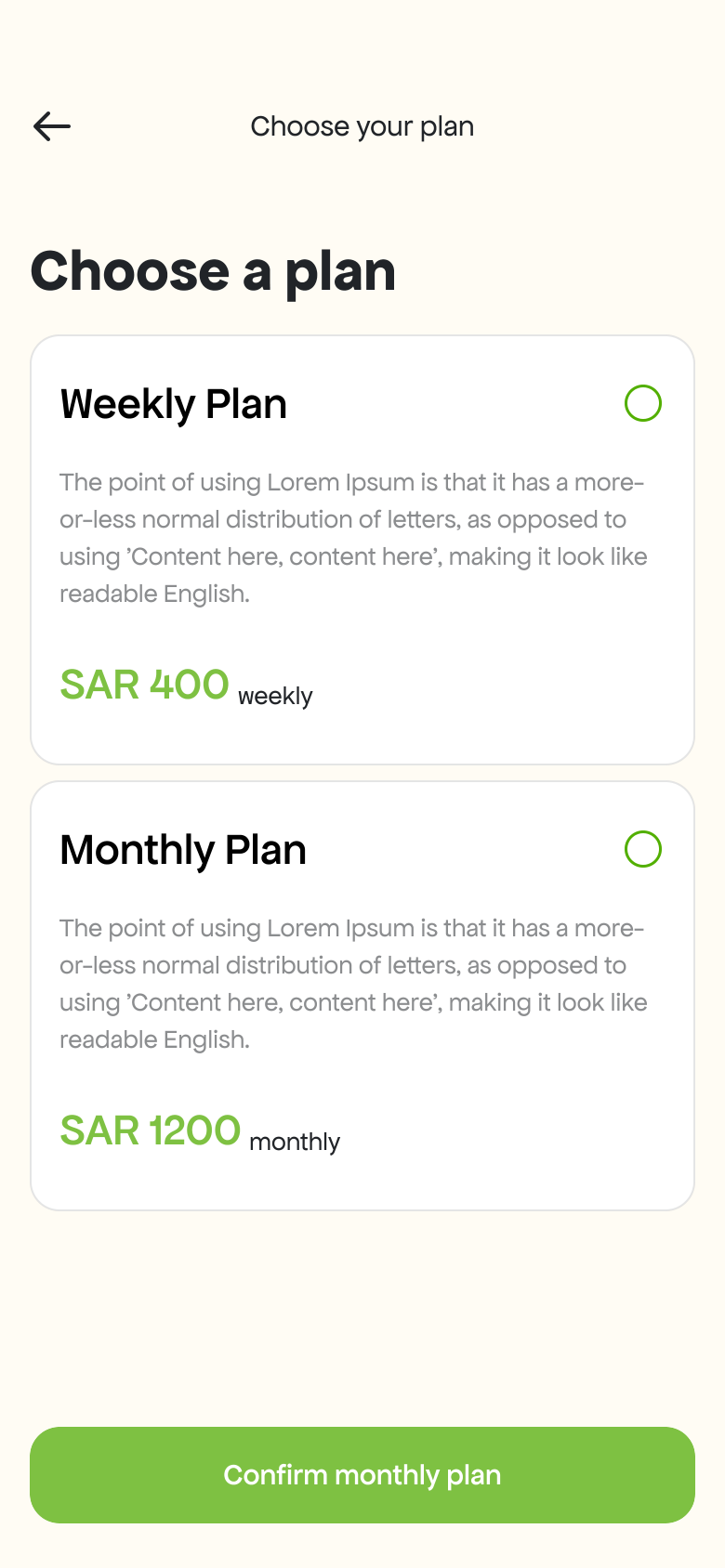This screenshot has height=1568, width=725.
Task: Click 'readable English.' in the Weekly card
Action: (154, 594)
